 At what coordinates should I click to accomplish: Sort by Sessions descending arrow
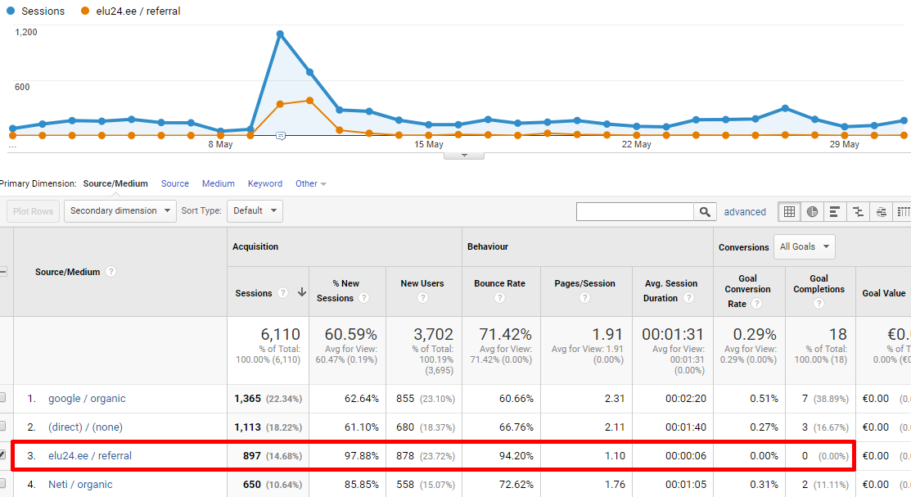tap(302, 292)
